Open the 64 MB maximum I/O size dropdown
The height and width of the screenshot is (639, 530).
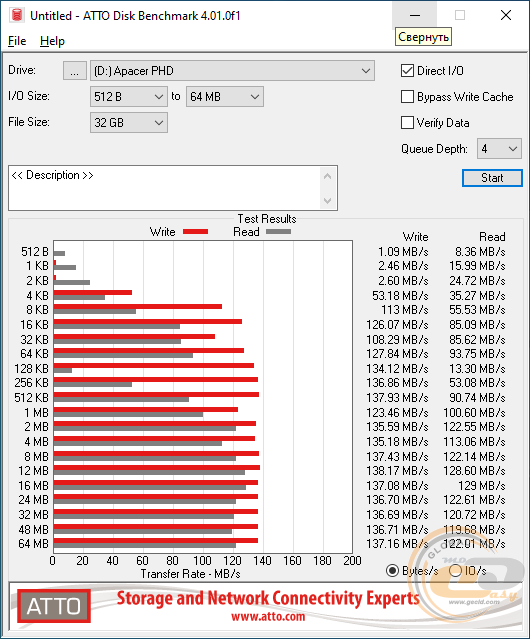click(225, 97)
